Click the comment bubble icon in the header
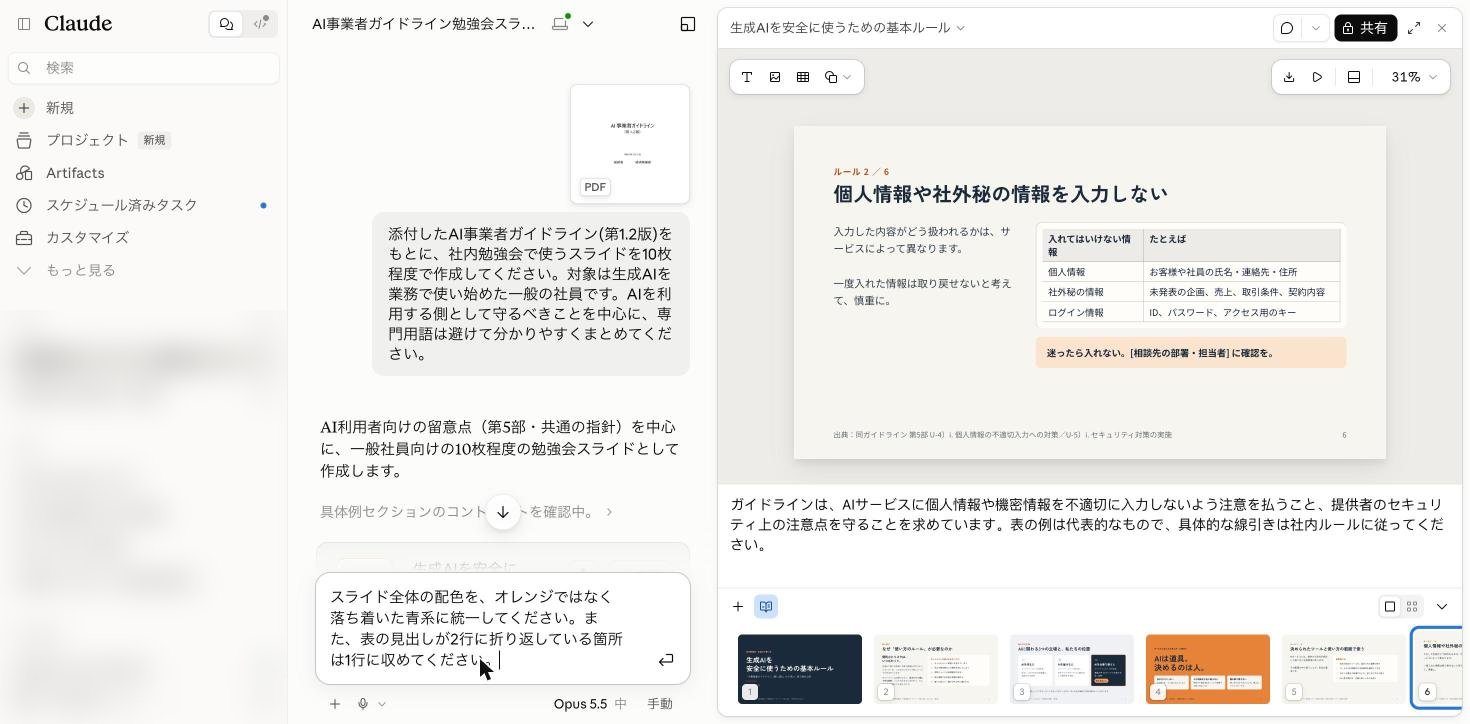 click(x=1287, y=28)
